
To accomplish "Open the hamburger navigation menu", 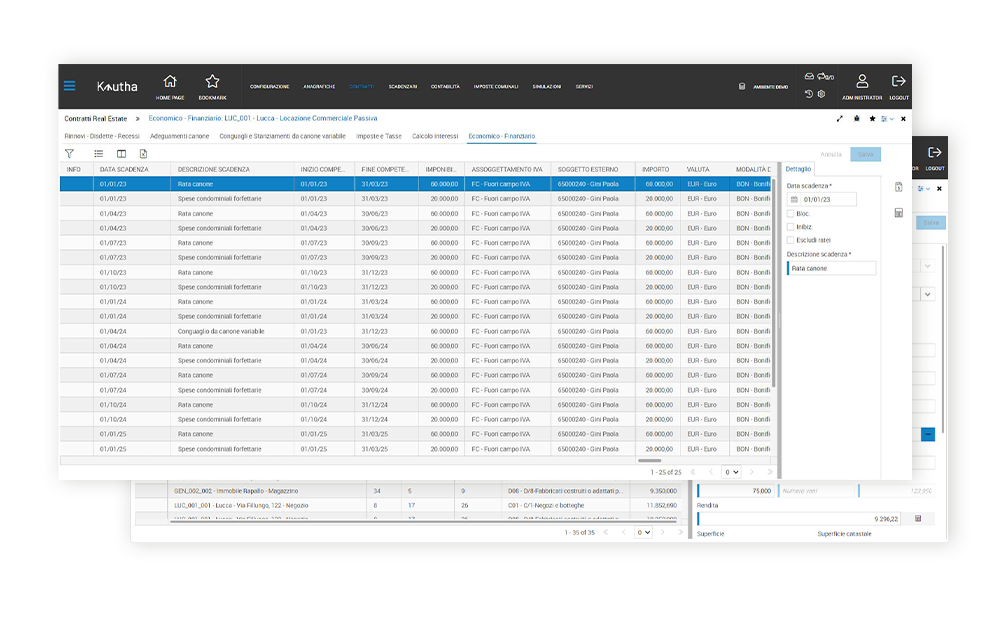I will pyautogui.click(x=69, y=86).
